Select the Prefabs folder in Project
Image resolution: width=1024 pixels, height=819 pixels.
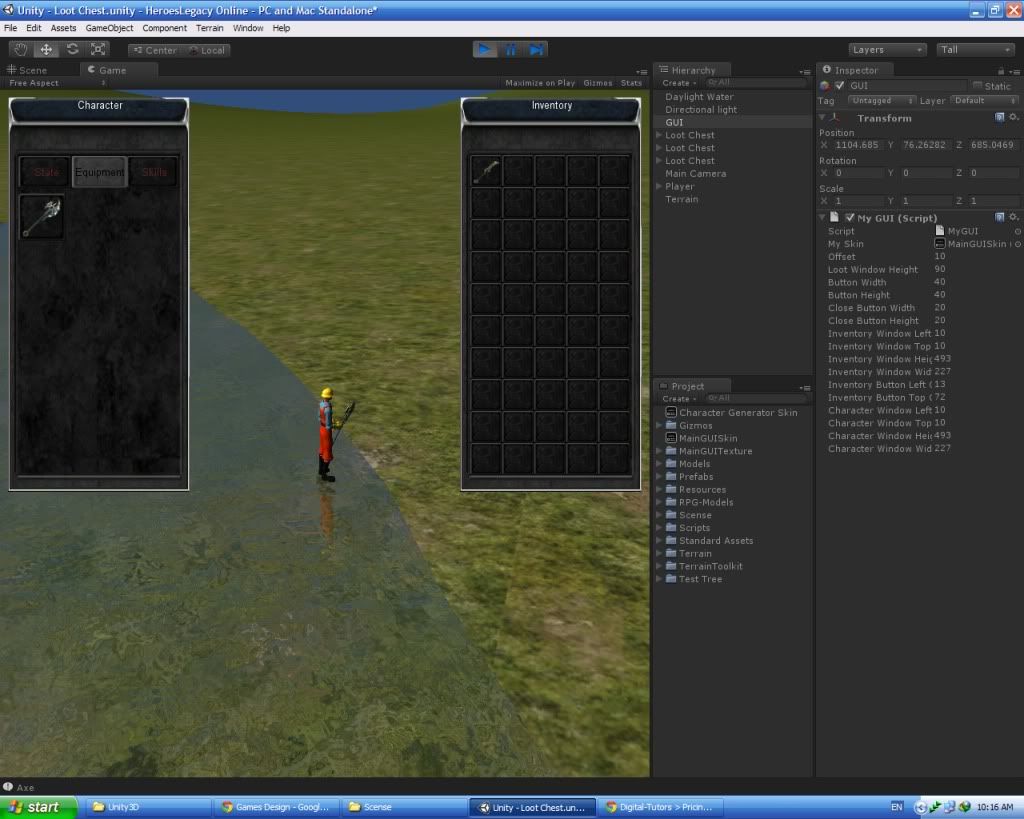click(696, 477)
